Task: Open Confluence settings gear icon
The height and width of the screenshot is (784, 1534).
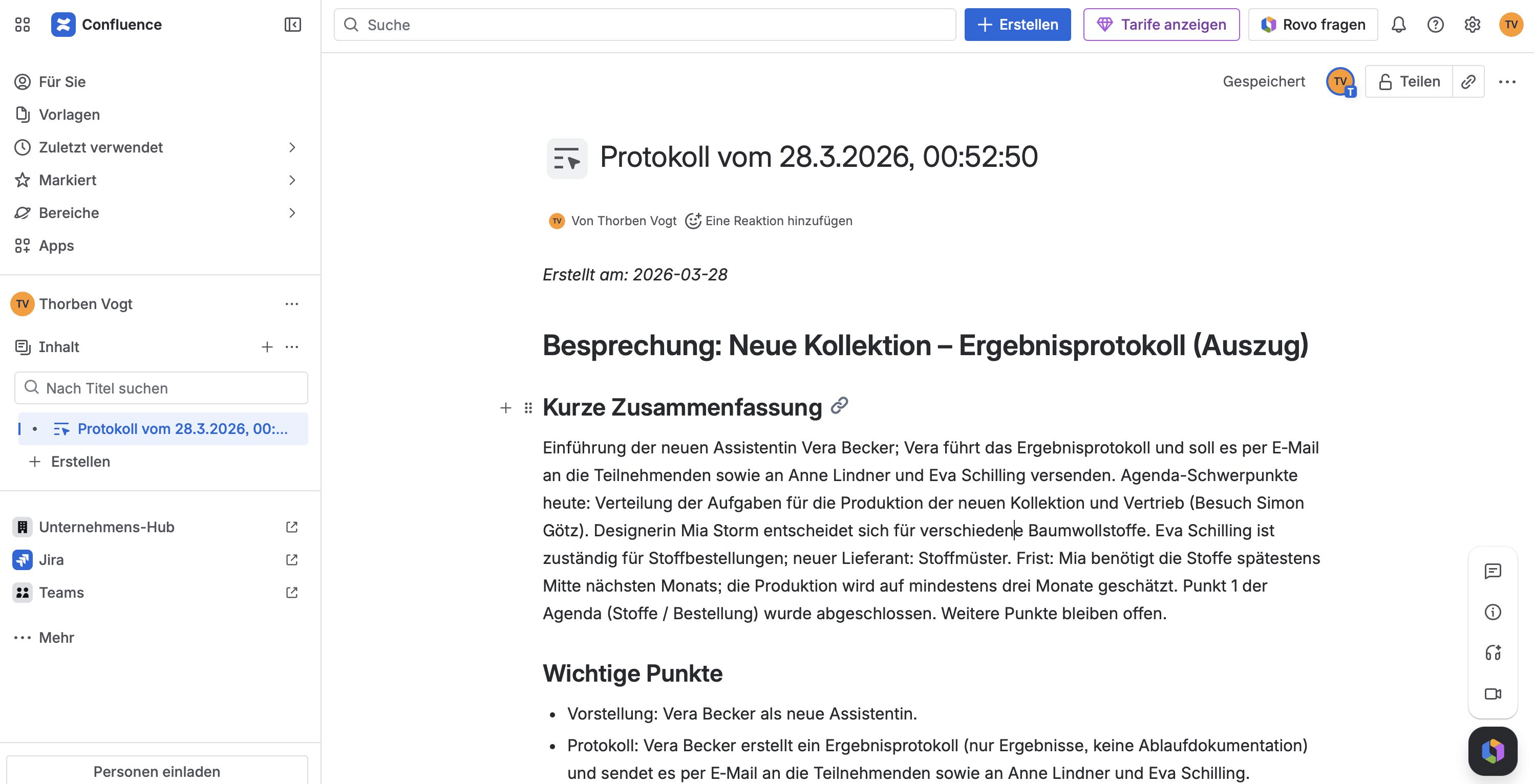Action: coord(1472,25)
